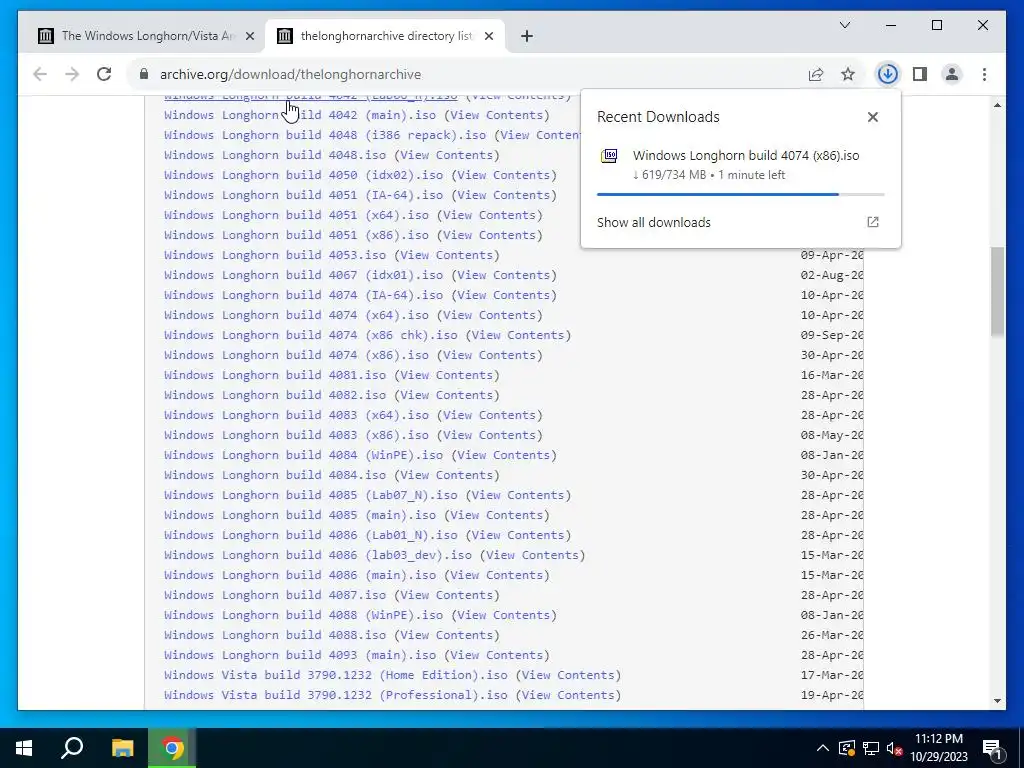Open Chrome three-dot menu
1024x768 pixels.
coord(984,74)
